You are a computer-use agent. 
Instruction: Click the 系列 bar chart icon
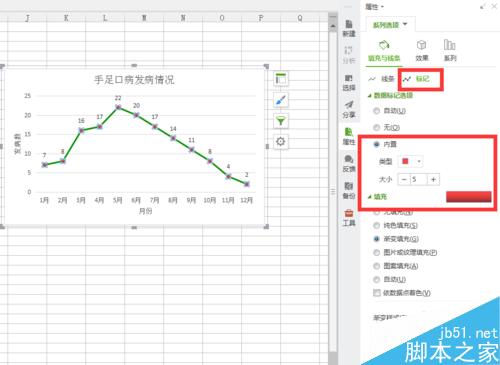(x=450, y=45)
